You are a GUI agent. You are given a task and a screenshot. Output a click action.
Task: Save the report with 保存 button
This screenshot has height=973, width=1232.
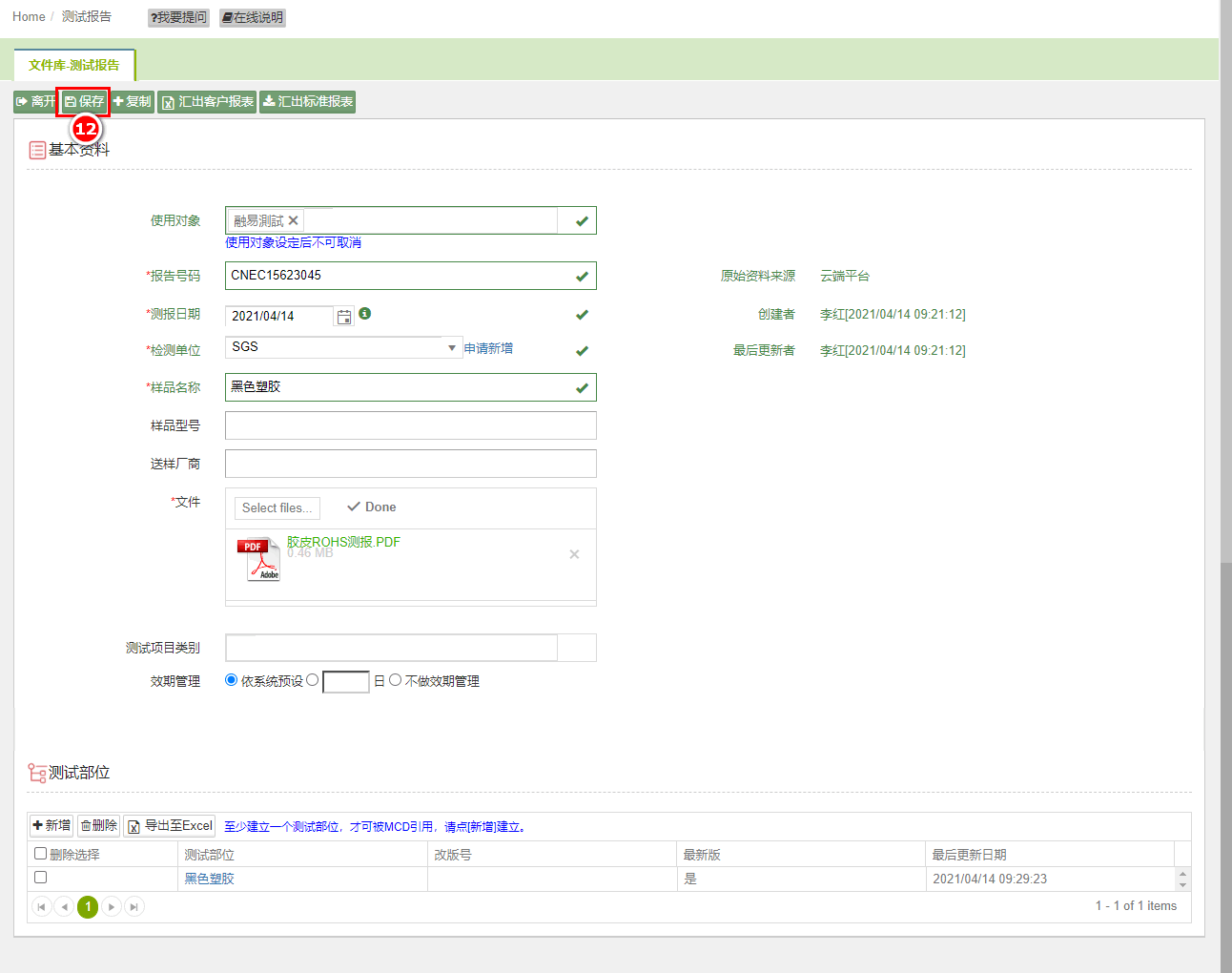click(x=84, y=102)
